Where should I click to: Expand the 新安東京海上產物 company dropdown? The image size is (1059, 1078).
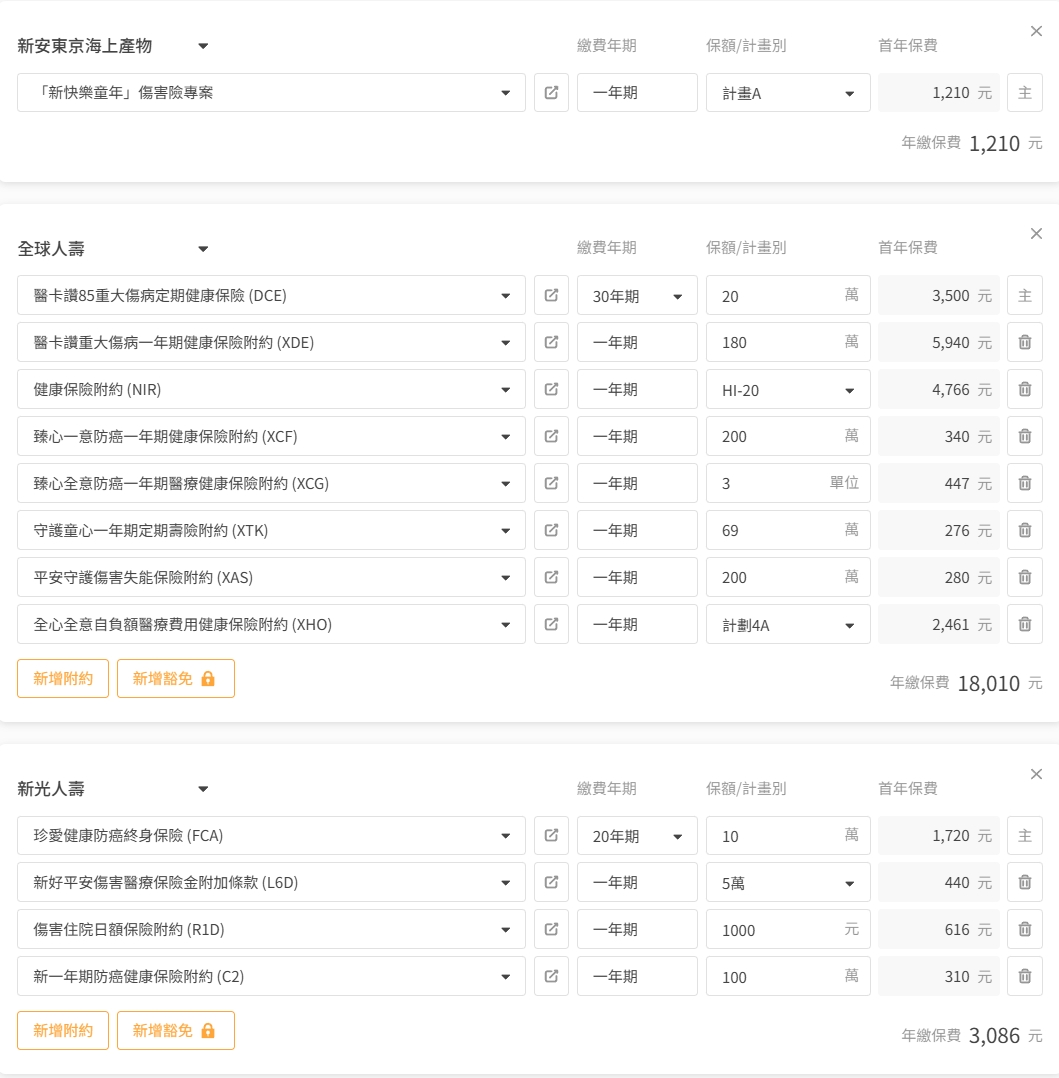[x=203, y=46]
